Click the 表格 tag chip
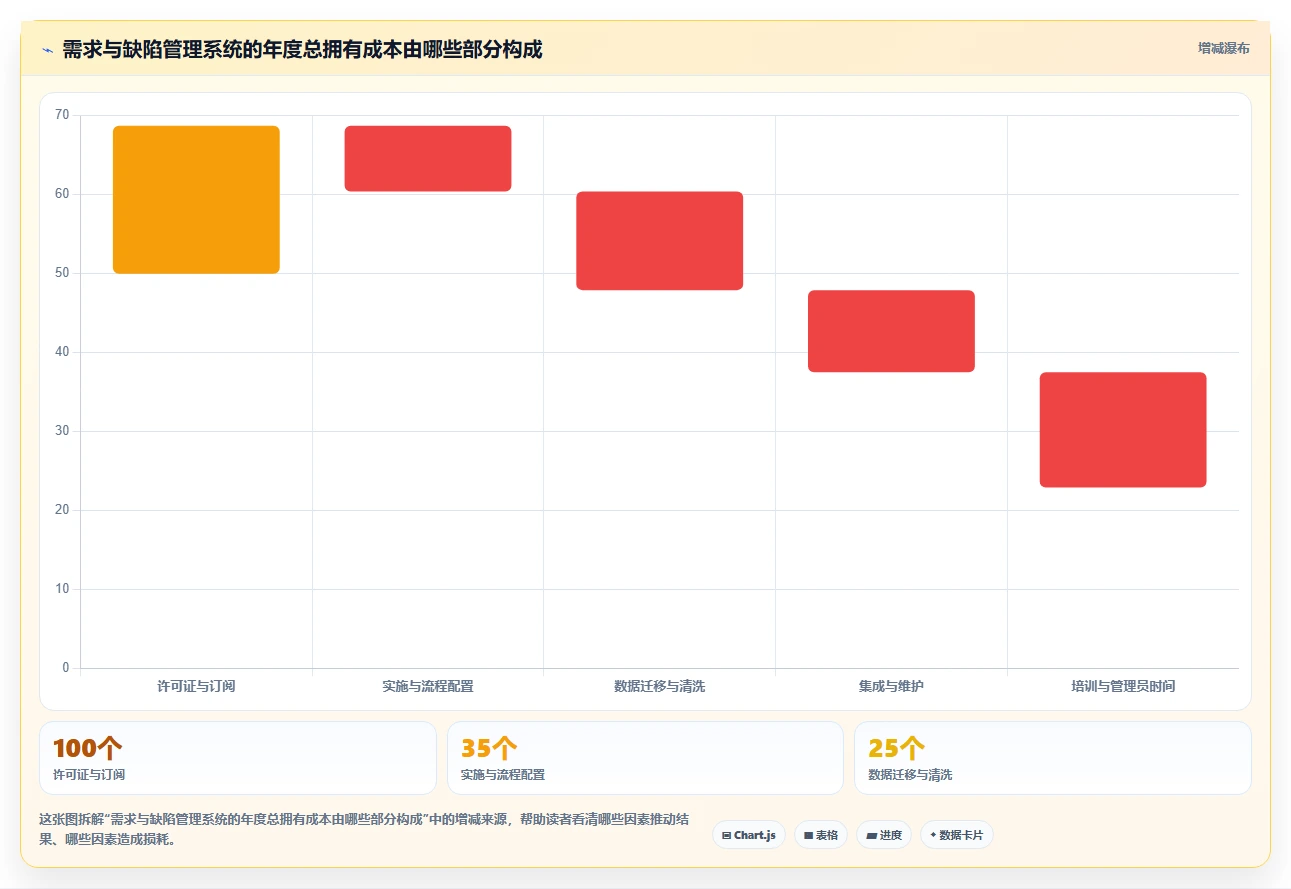Viewport: 1291px width, 889px height. point(821,835)
